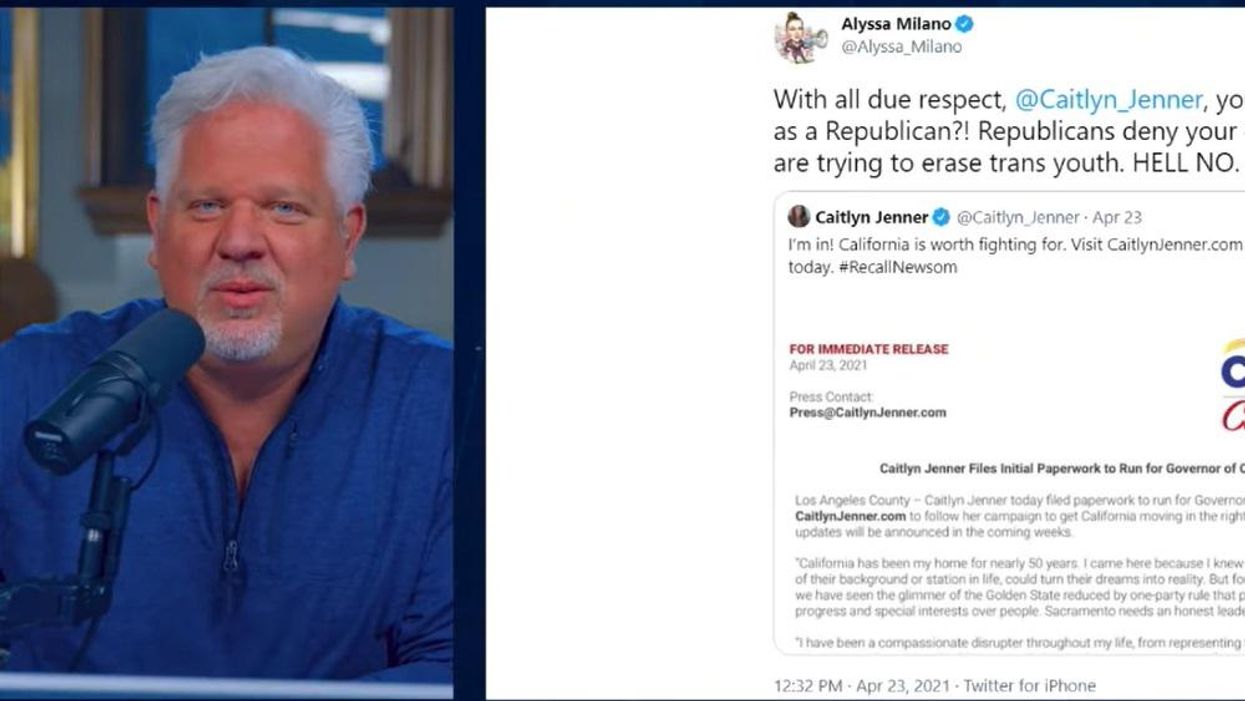Image resolution: width=1245 pixels, height=701 pixels.
Task: Click the verified badge next to Caitlyn Jenner
Action: [941, 217]
